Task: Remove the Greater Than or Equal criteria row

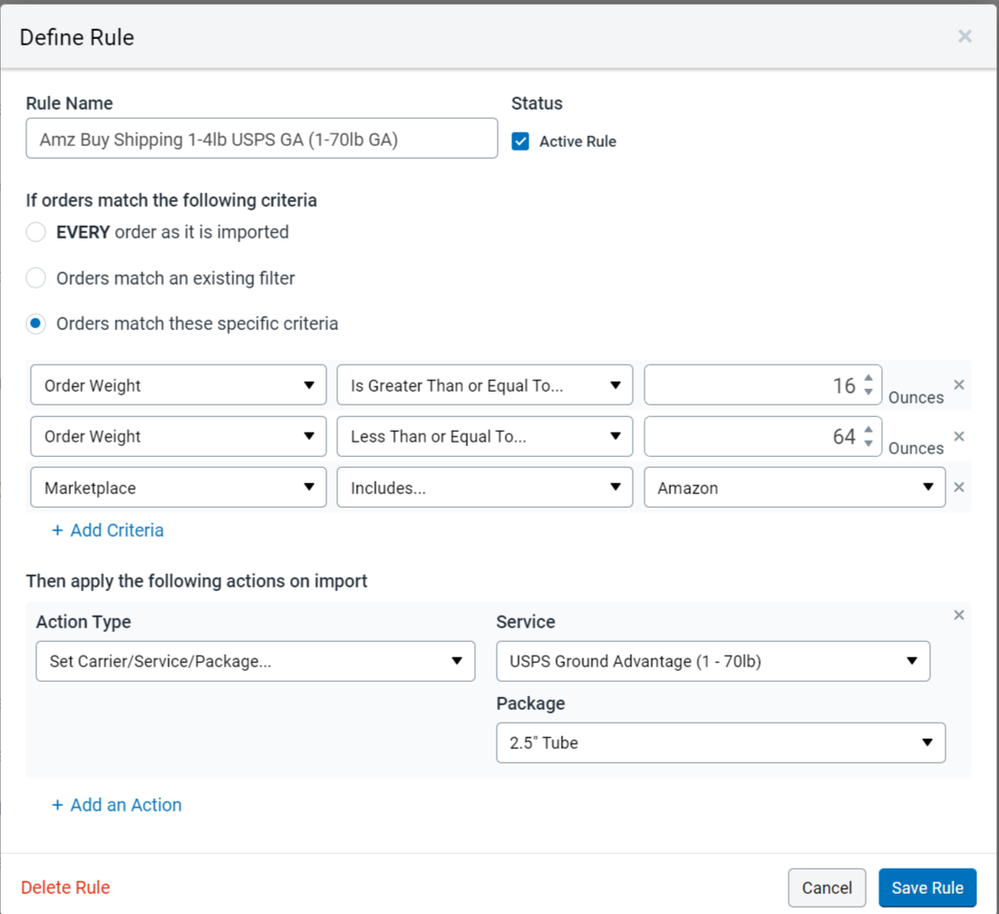Action: [958, 385]
